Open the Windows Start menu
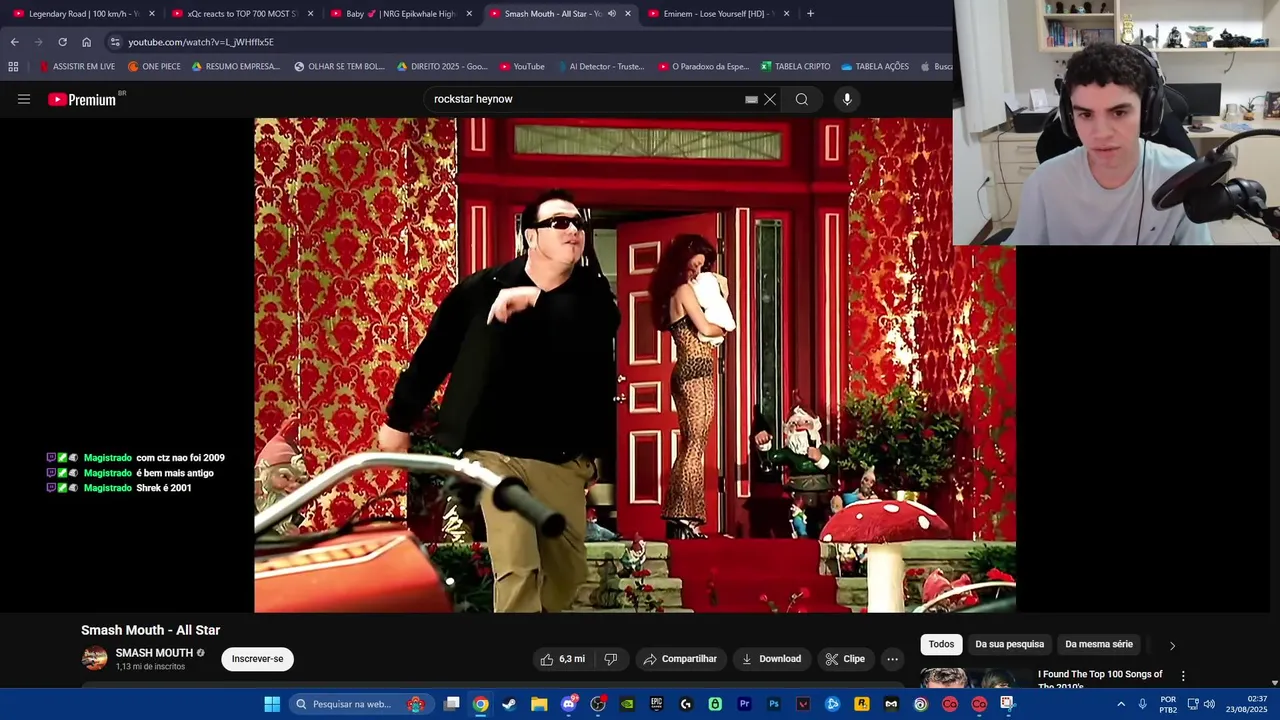Viewport: 1280px width, 720px height. click(271, 704)
